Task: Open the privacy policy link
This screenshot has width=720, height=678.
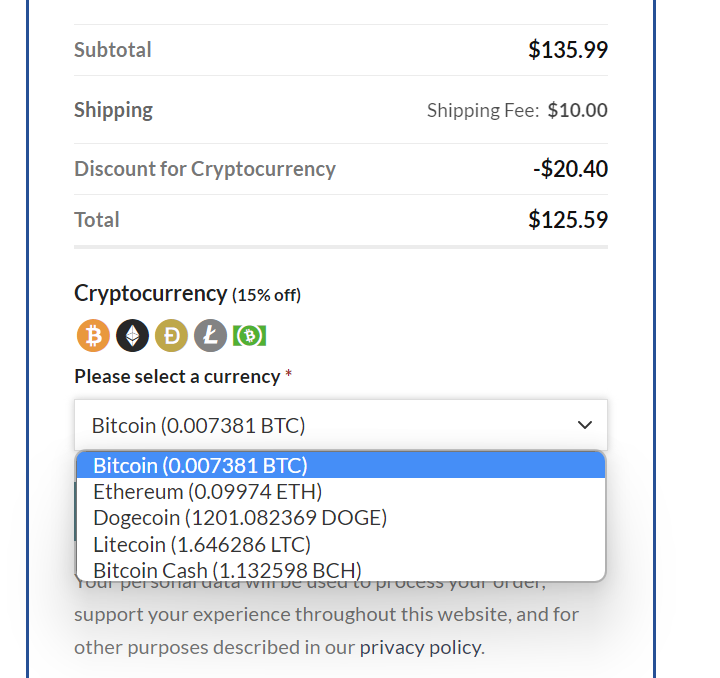Action: (x=422, y=647)
